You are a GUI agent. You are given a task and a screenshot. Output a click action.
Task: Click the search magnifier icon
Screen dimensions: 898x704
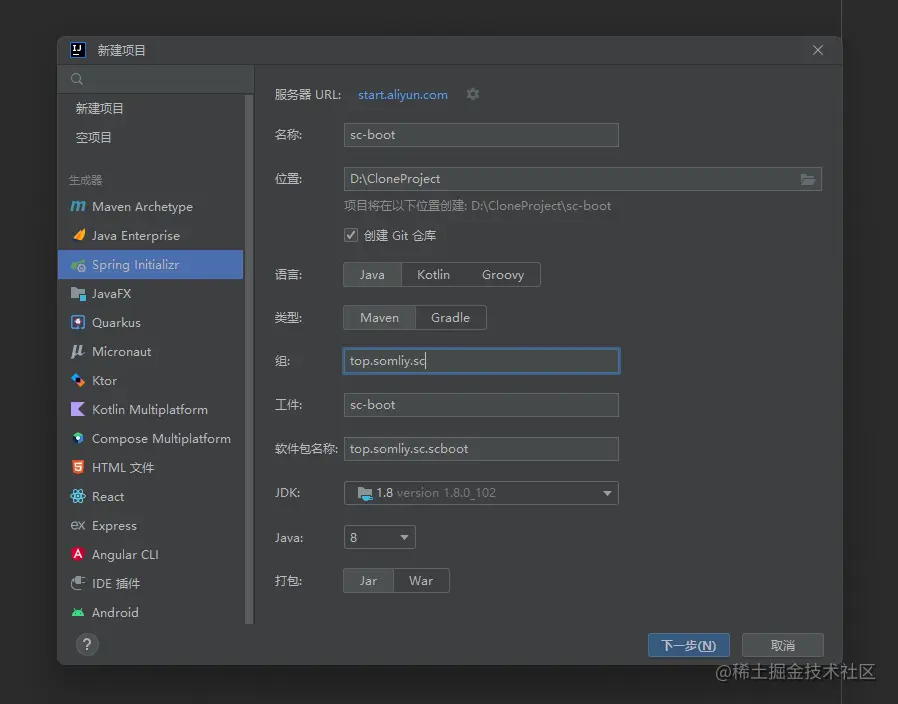pyautogui.click(x=77, y=79)
